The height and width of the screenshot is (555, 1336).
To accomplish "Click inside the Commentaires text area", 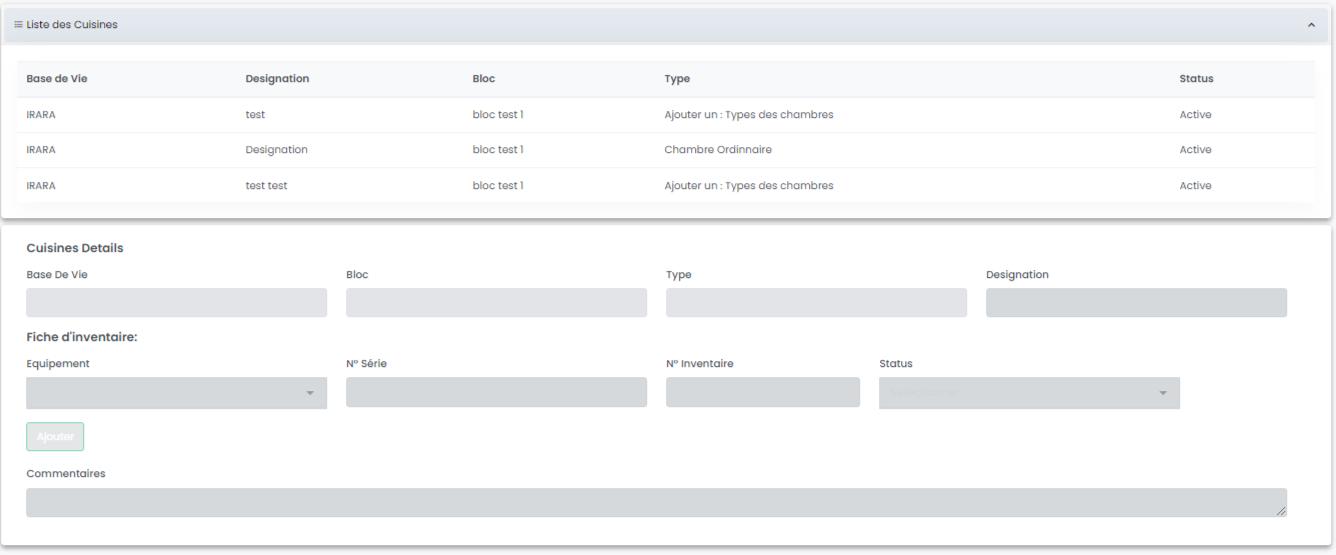I will click(655, 502).
